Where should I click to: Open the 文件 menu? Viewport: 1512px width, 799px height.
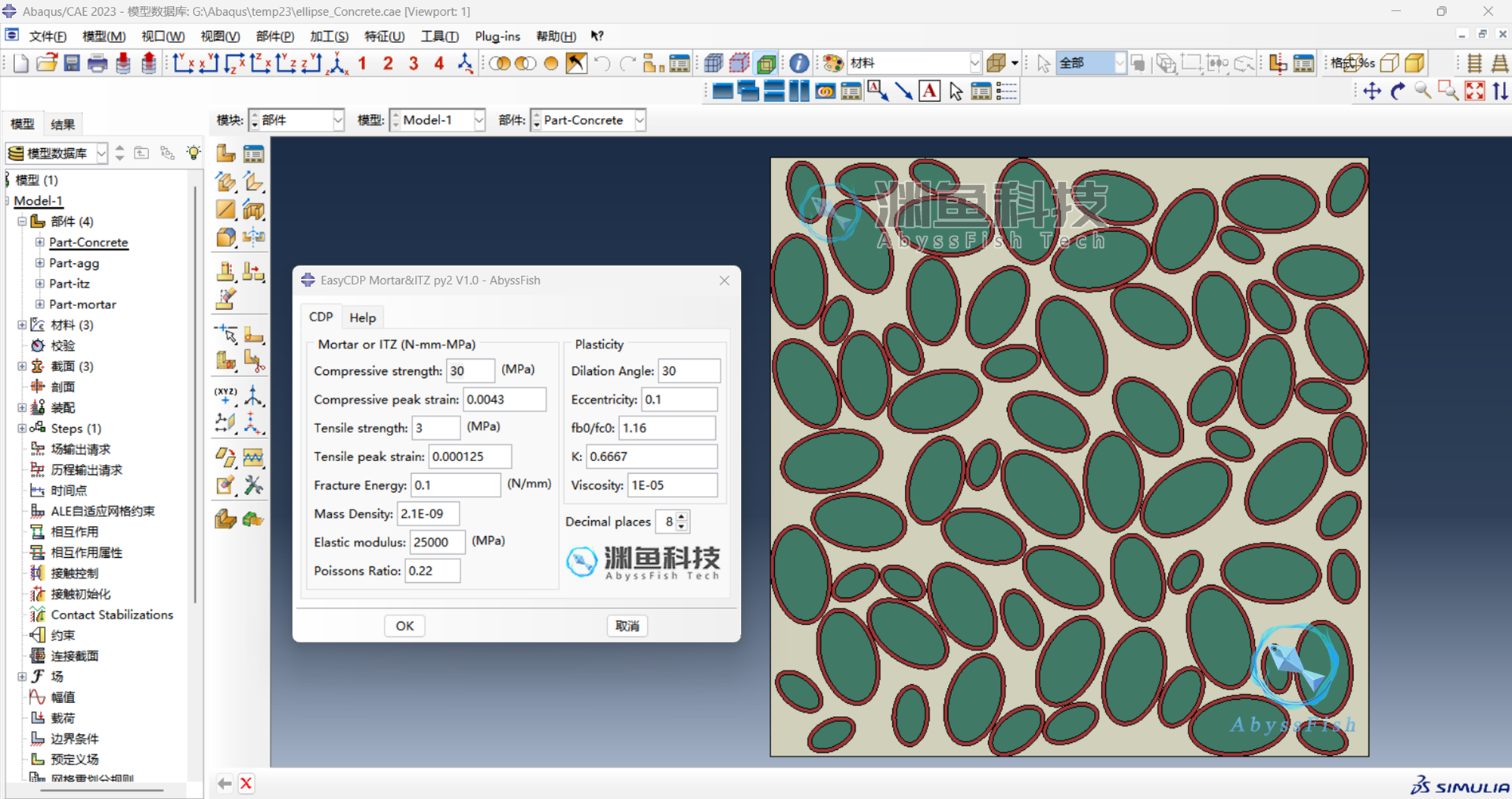[x=48, y=36]
